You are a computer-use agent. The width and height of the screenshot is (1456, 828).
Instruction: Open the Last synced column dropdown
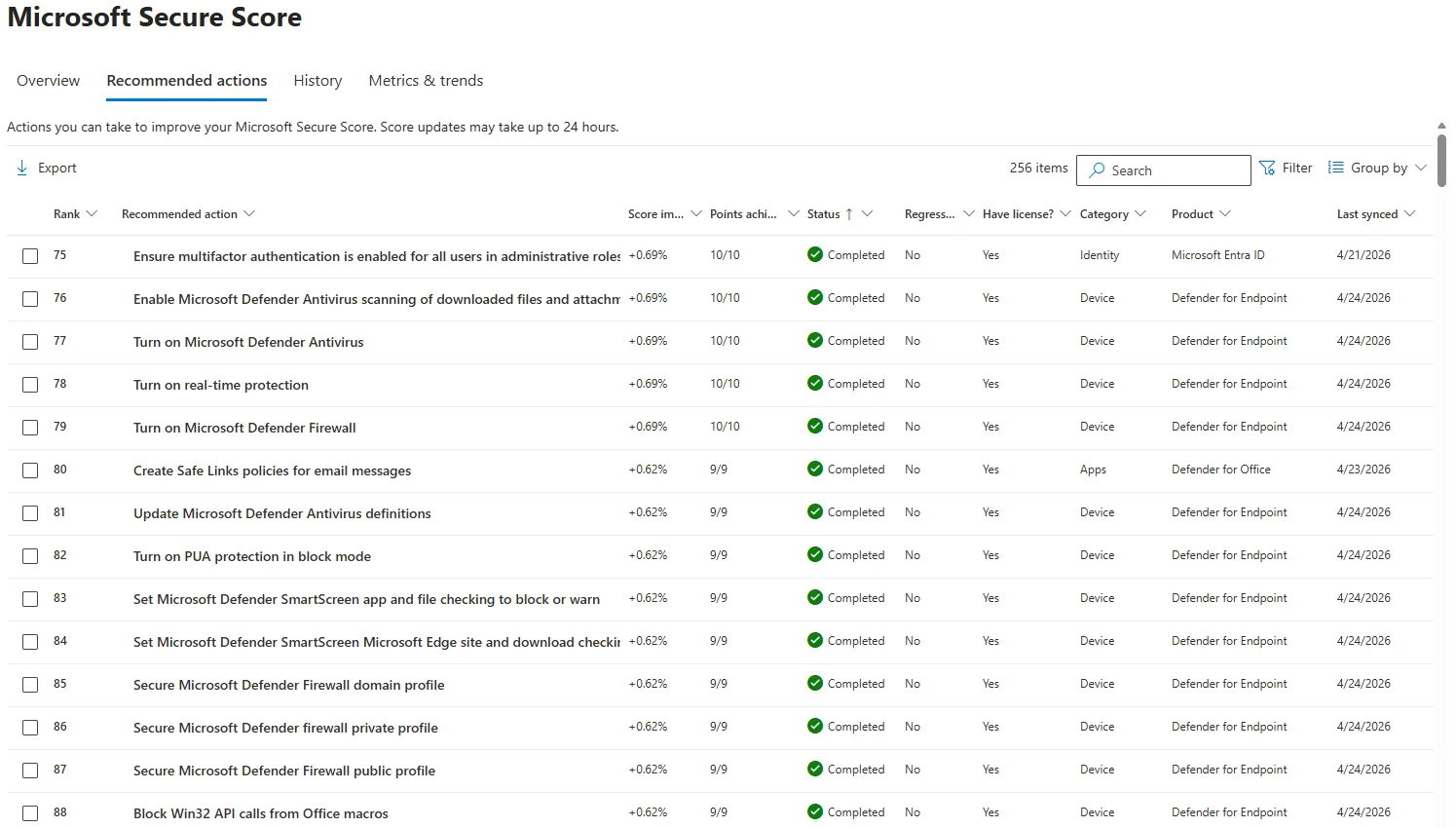tap(1409, 214)
